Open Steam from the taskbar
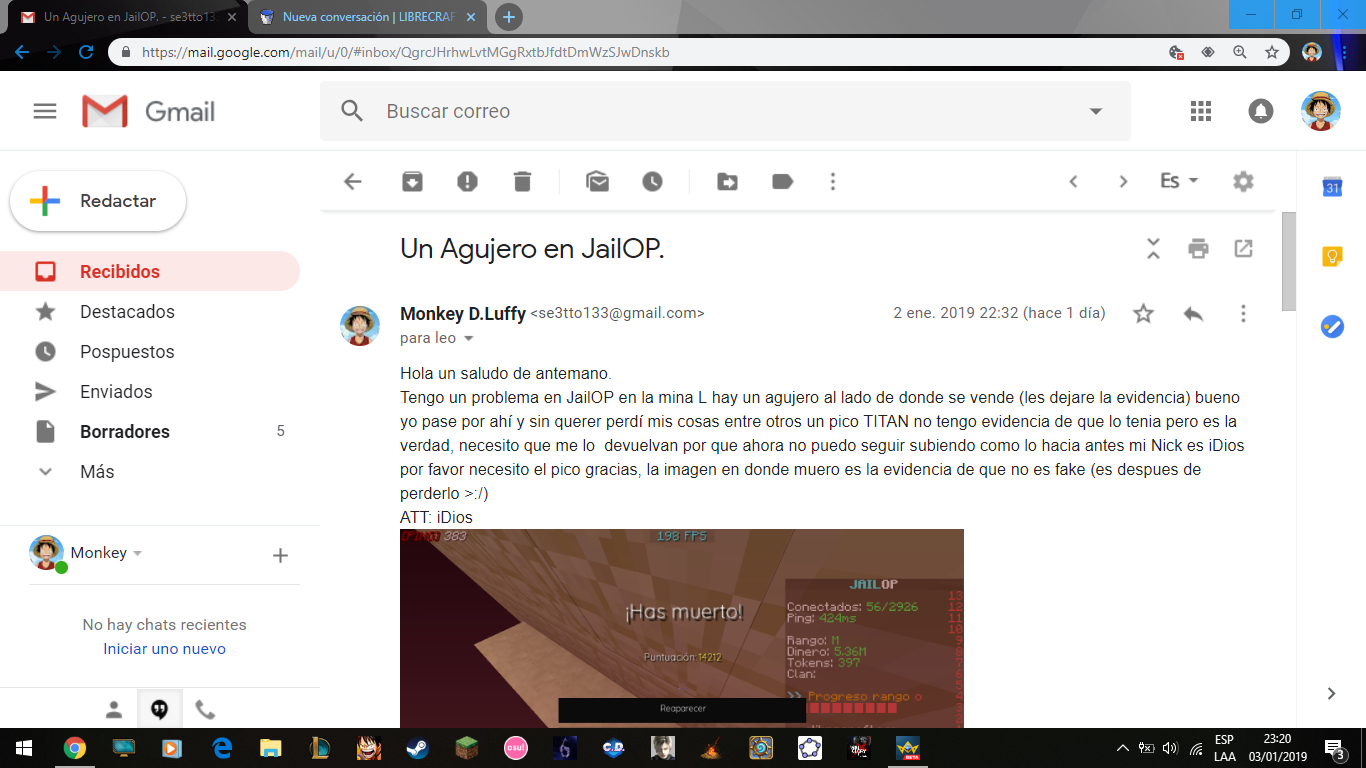 (x=417, y=747)
